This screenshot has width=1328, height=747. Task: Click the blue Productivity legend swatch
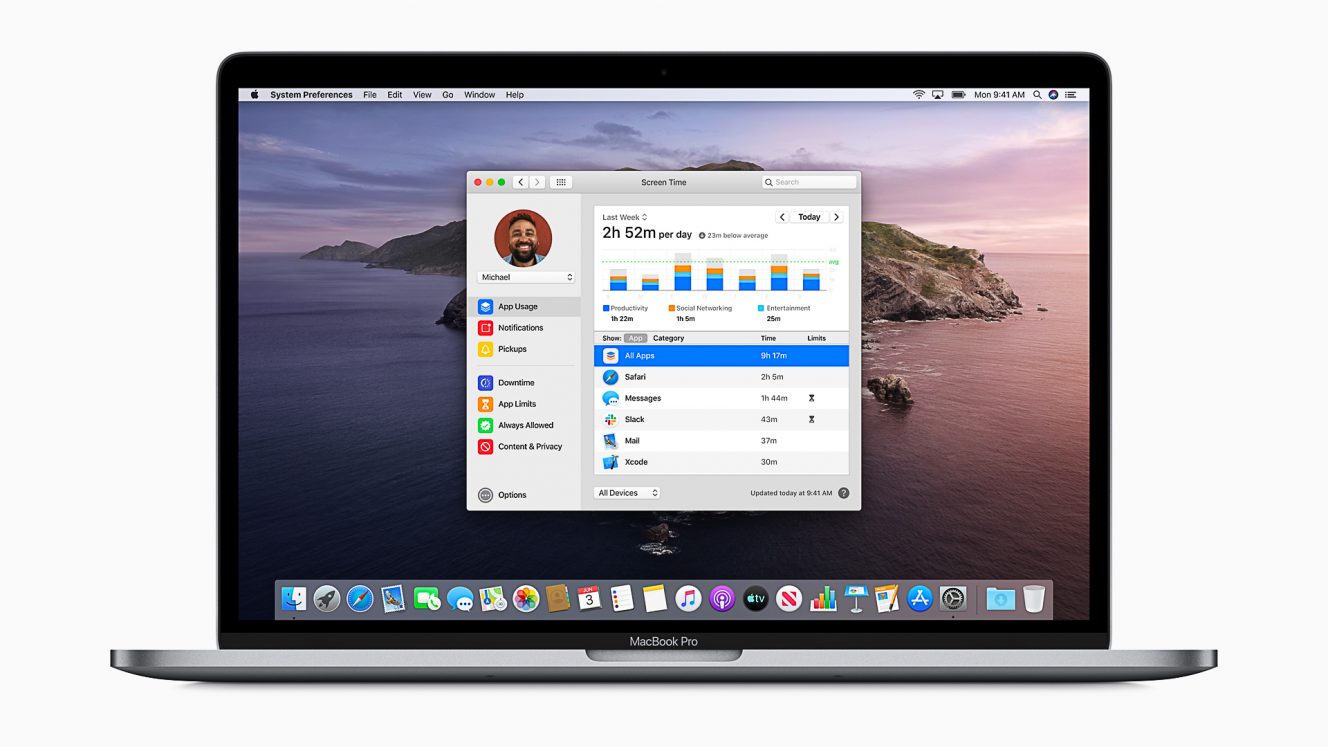pyautogui.click(x=606, y=308)
